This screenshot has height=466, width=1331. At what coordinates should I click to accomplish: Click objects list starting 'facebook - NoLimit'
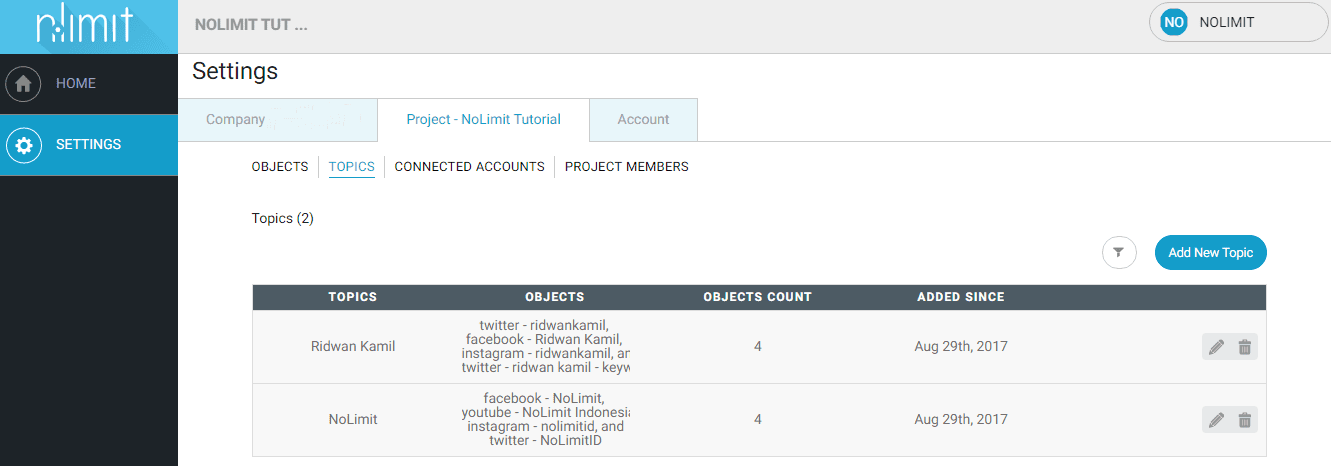[x=546, y=420]
